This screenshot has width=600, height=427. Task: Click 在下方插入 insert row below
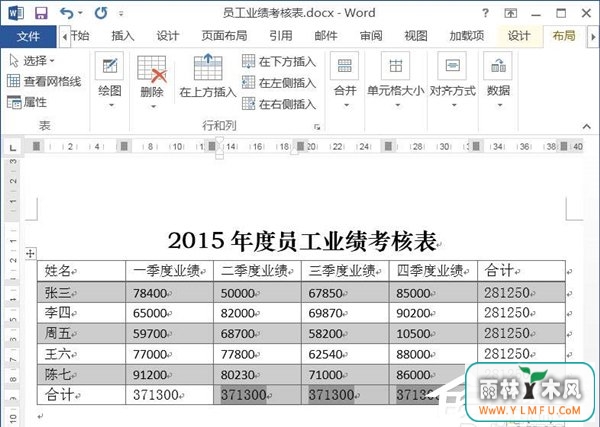pyautogui.click(x=279, y=62)
